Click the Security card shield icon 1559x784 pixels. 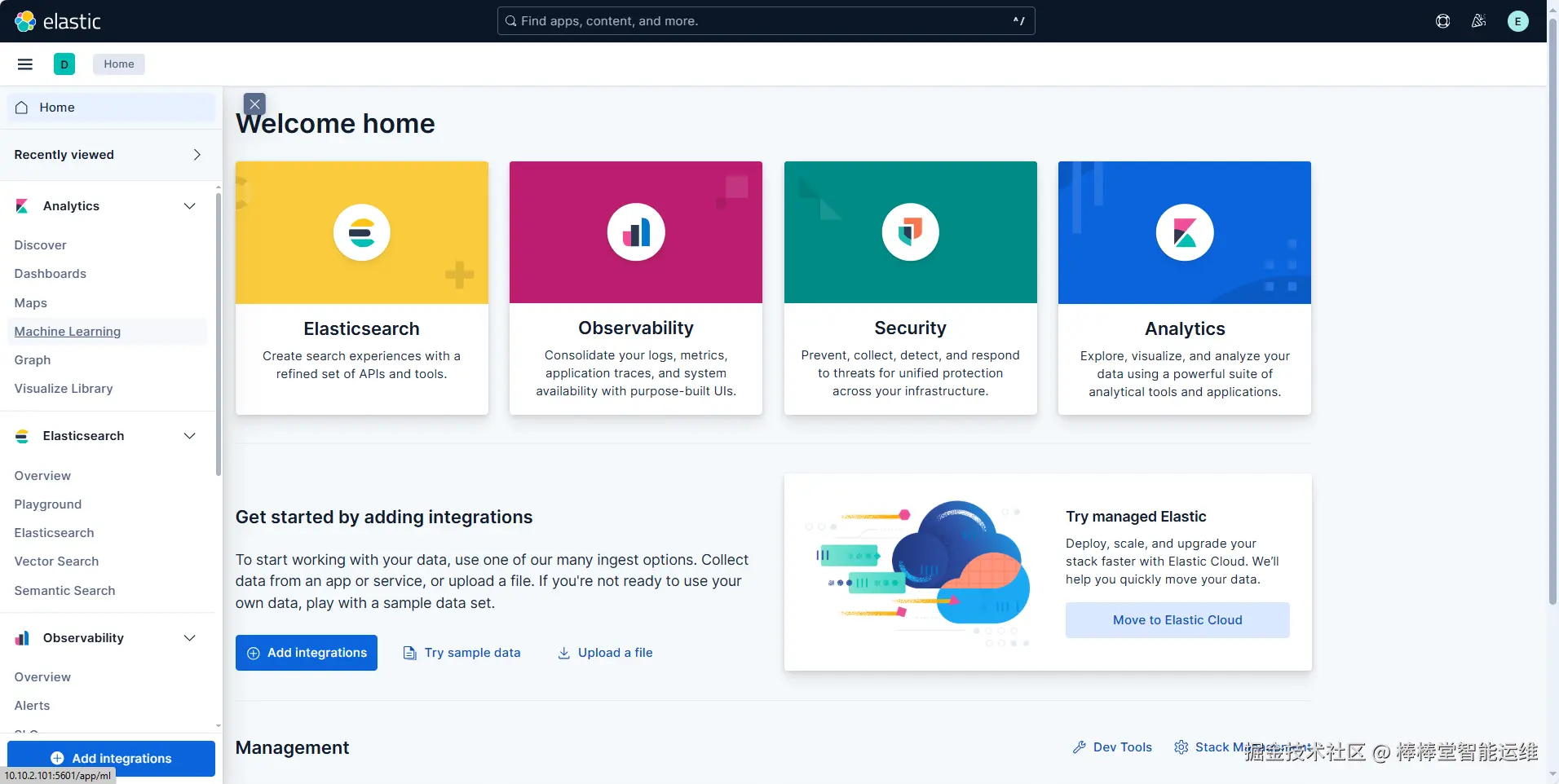910,232
